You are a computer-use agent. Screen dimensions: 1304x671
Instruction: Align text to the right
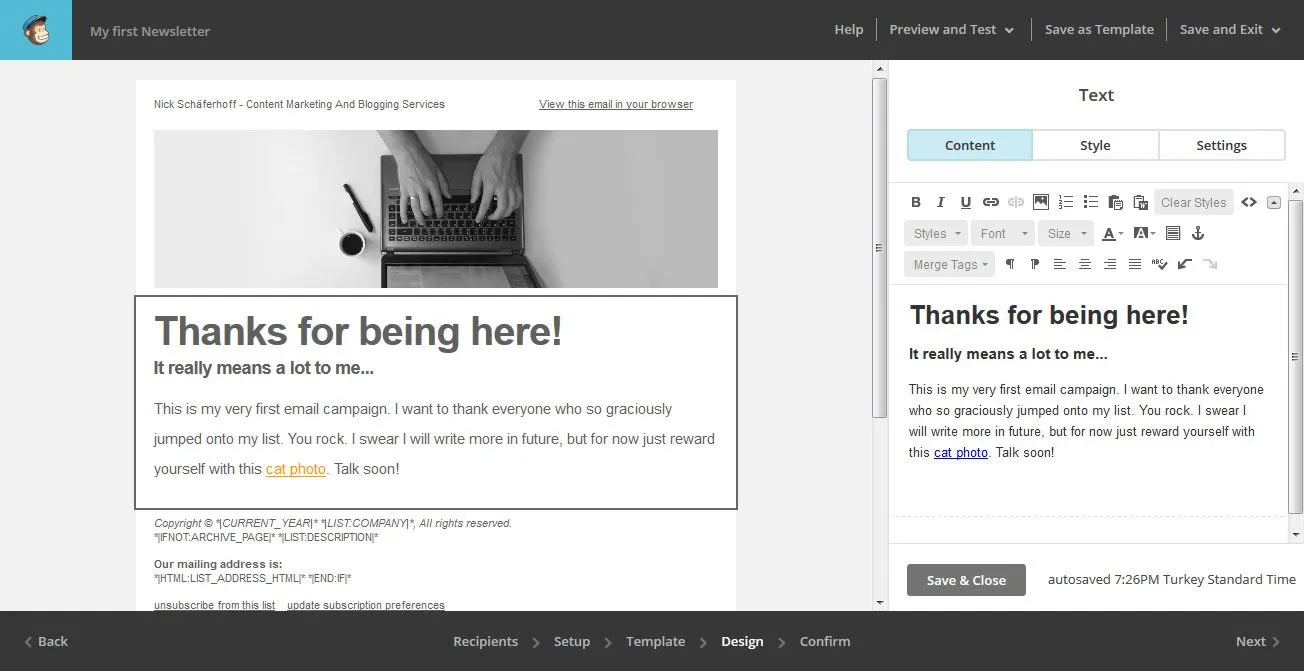(1110, 264)
